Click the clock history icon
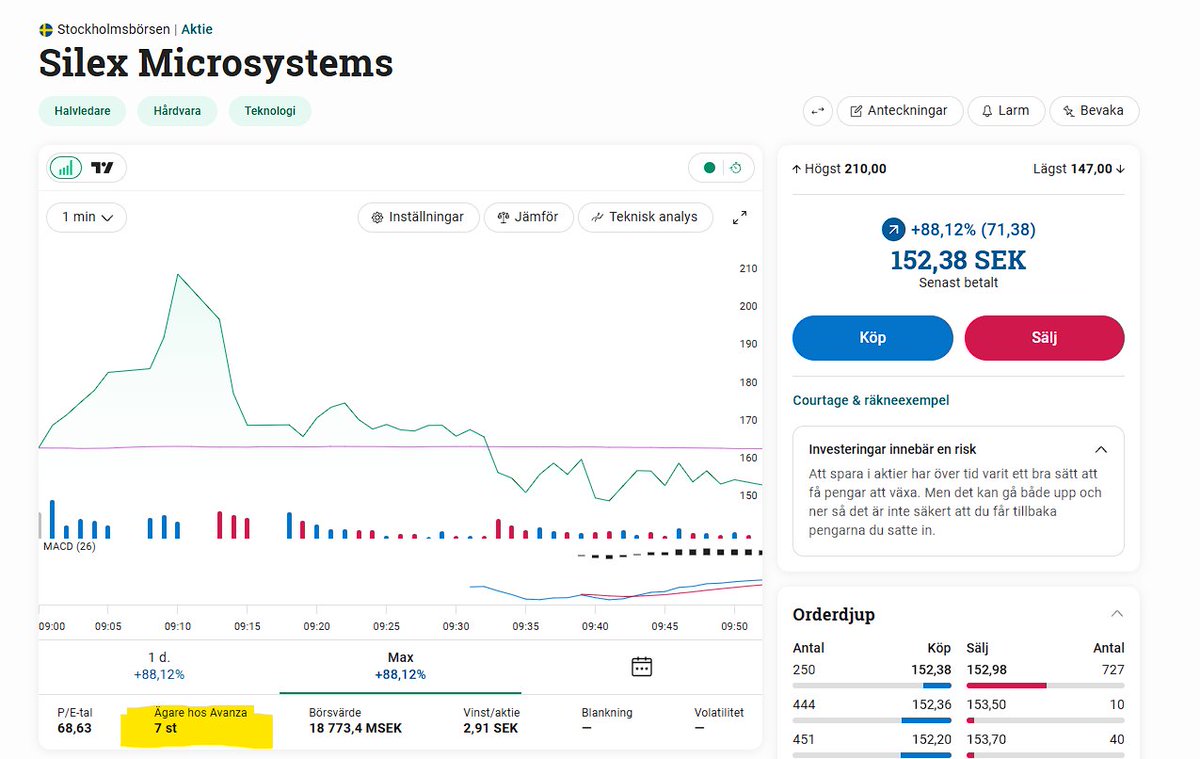The height and width of the screenshot is (759, 1200). click(x=736, y=168)
